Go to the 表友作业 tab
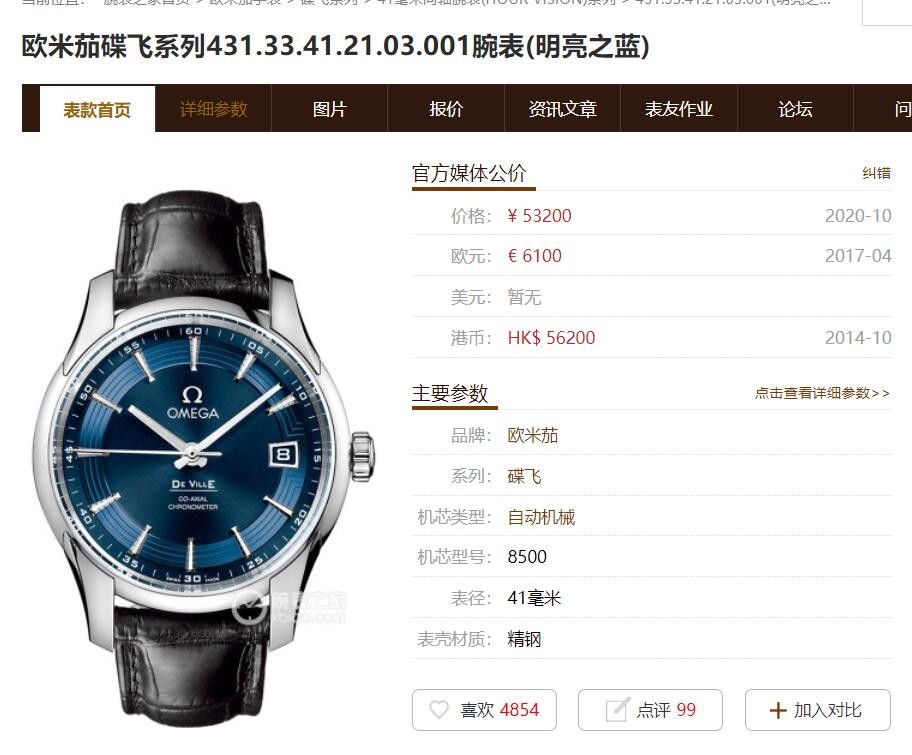This screenshot has height=755, width=912. (679, 109)
